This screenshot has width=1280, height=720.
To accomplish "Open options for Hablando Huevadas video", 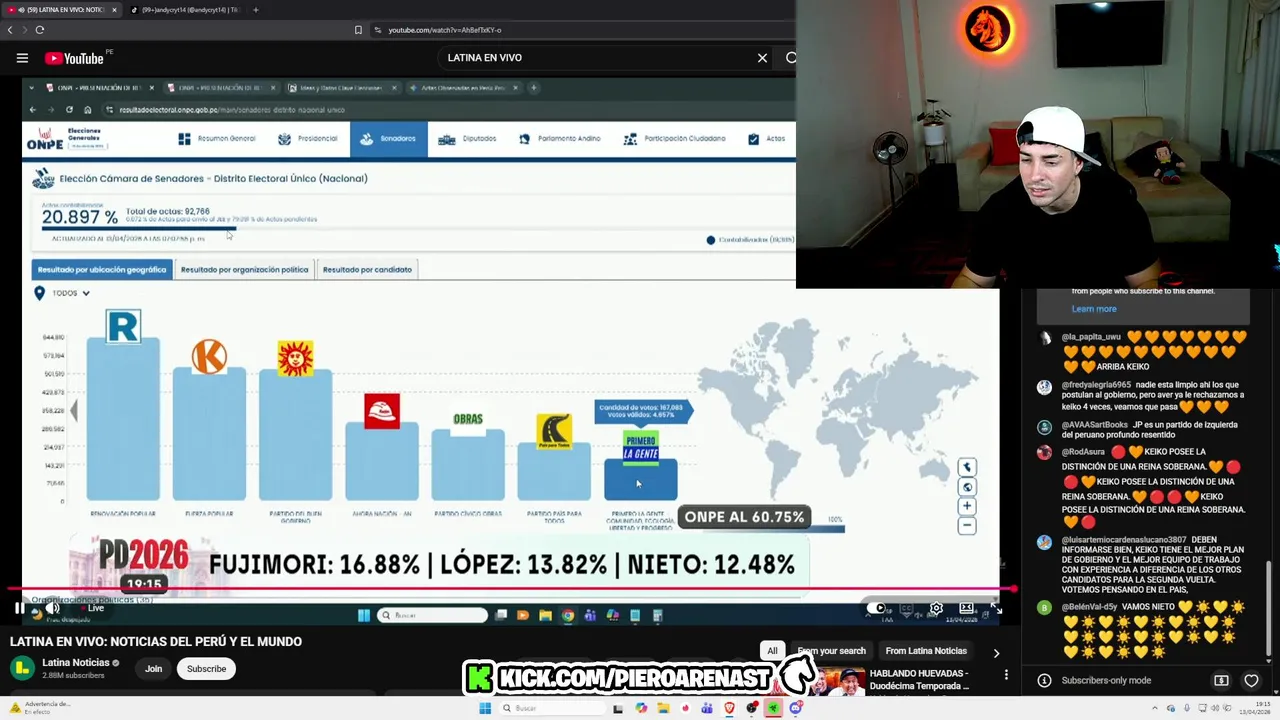I will click(x=1006, y=675).
